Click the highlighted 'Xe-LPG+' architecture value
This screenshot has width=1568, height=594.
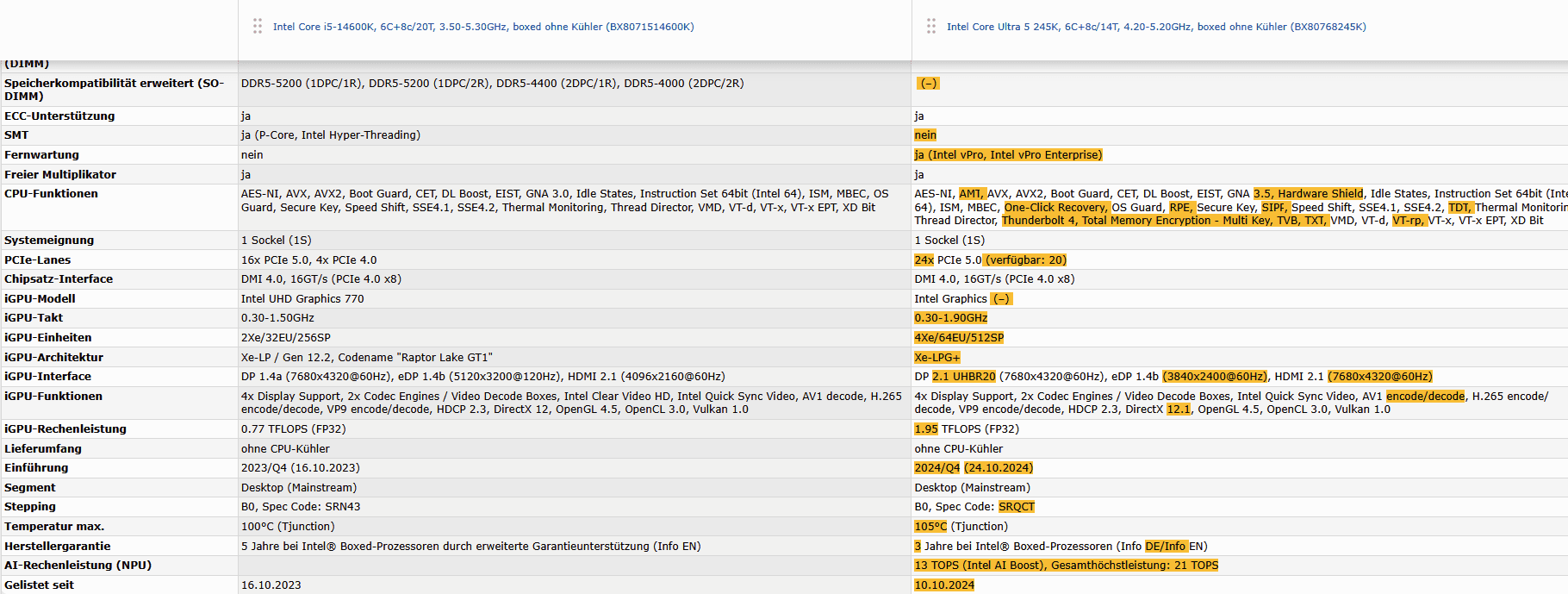(937, 357)
